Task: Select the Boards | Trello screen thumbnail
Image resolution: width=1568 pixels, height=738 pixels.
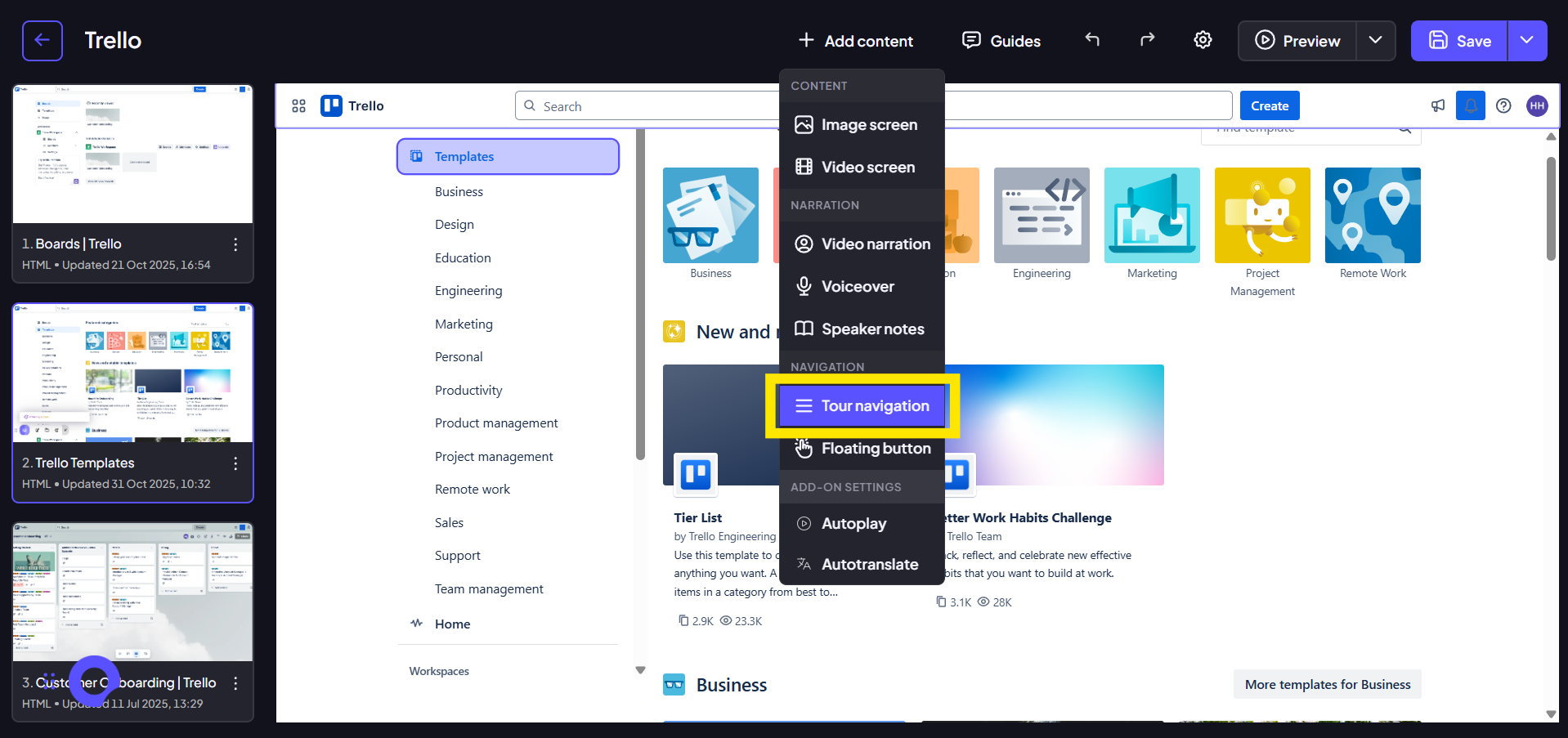Action: pos(132,154)
